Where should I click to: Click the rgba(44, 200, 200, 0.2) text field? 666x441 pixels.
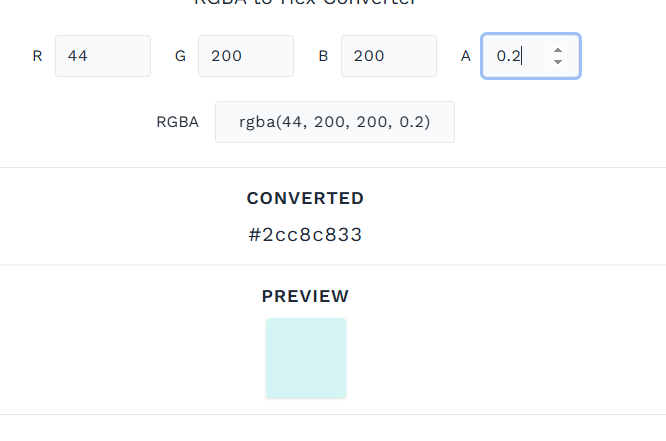coord(334,122)
